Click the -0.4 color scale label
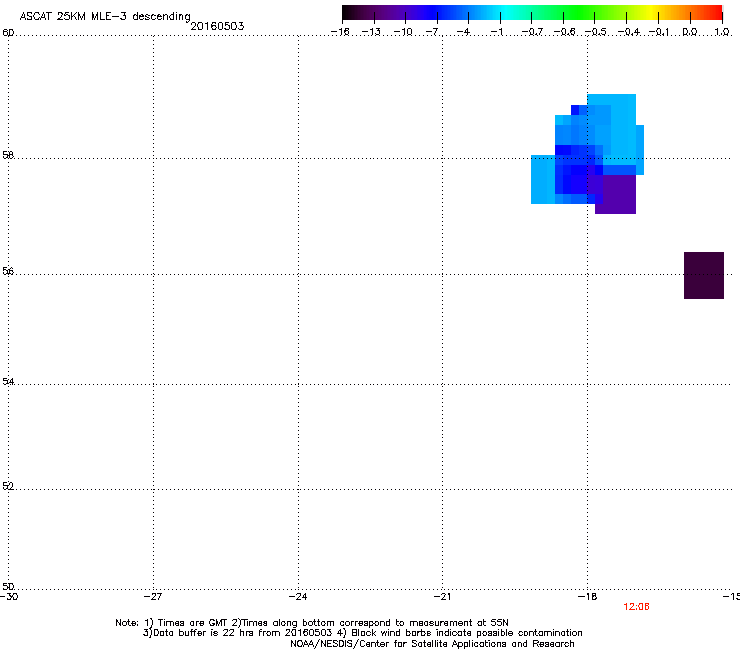740x650 pixels. pos(629,32)
